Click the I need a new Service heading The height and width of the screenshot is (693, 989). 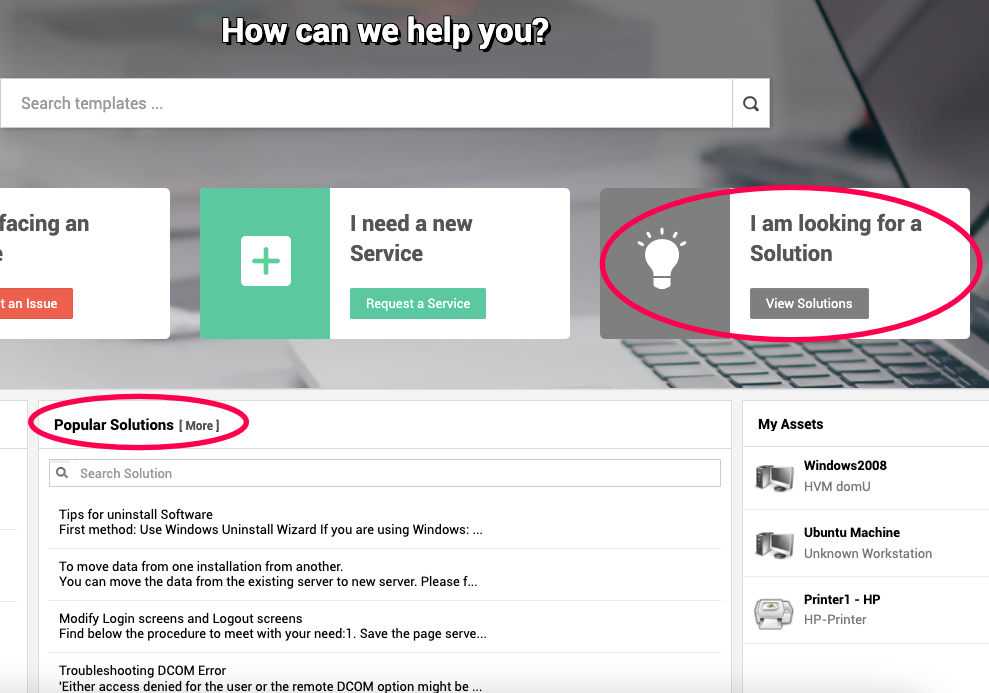click(411, 238)
